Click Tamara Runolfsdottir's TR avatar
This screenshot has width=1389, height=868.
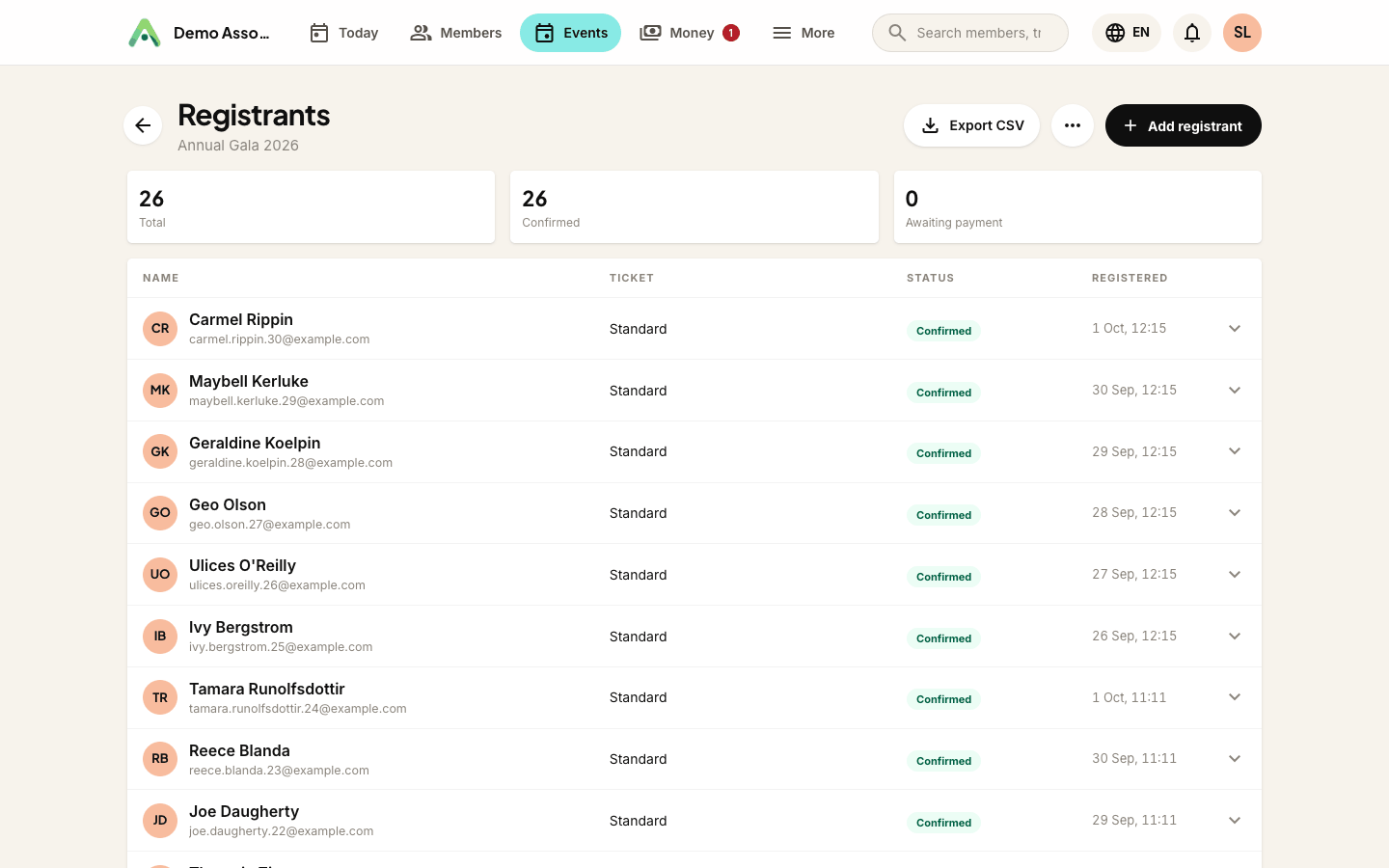160,697
